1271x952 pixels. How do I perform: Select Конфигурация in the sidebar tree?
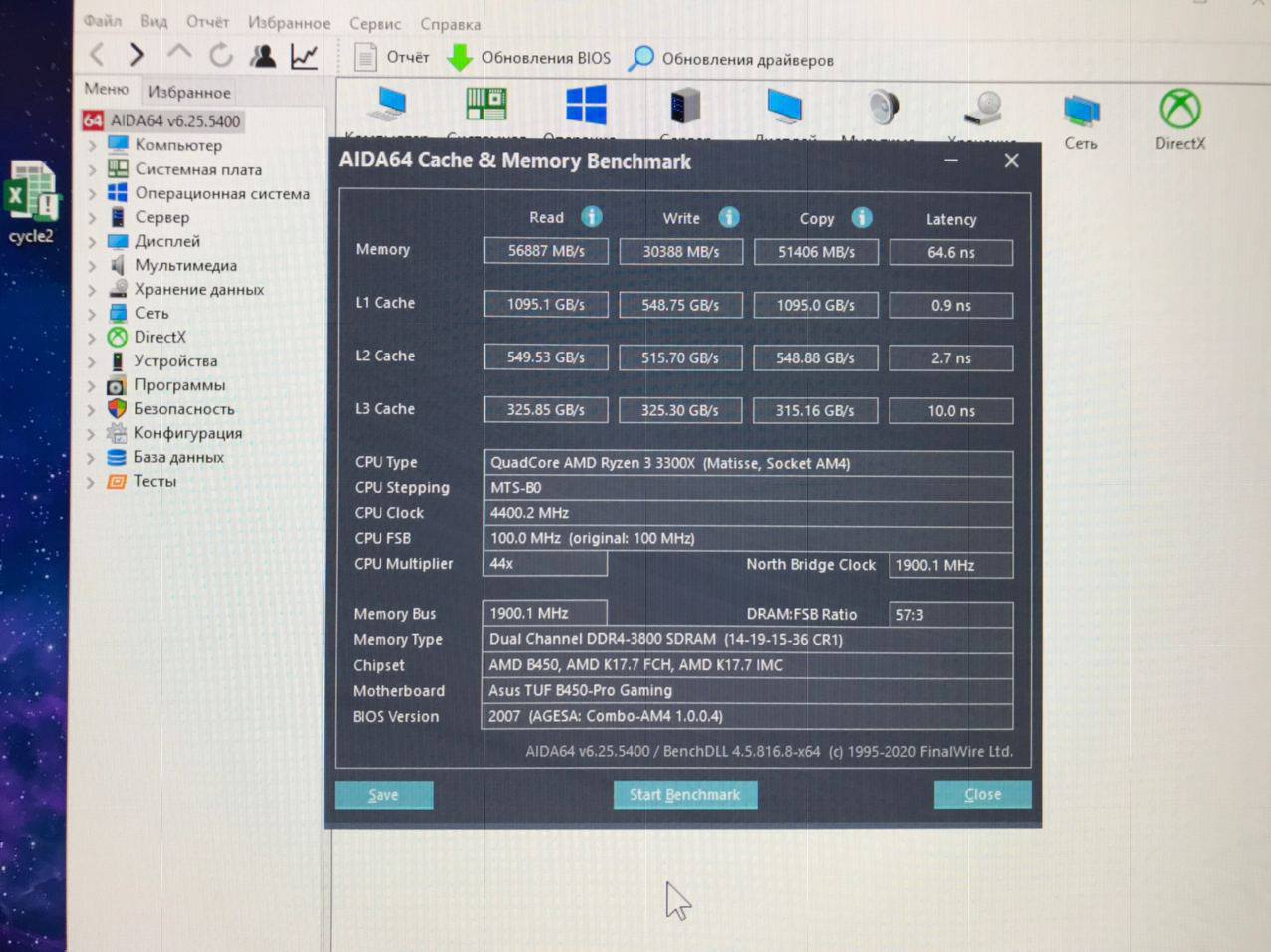pyautogui.click(x=188, y=433)
